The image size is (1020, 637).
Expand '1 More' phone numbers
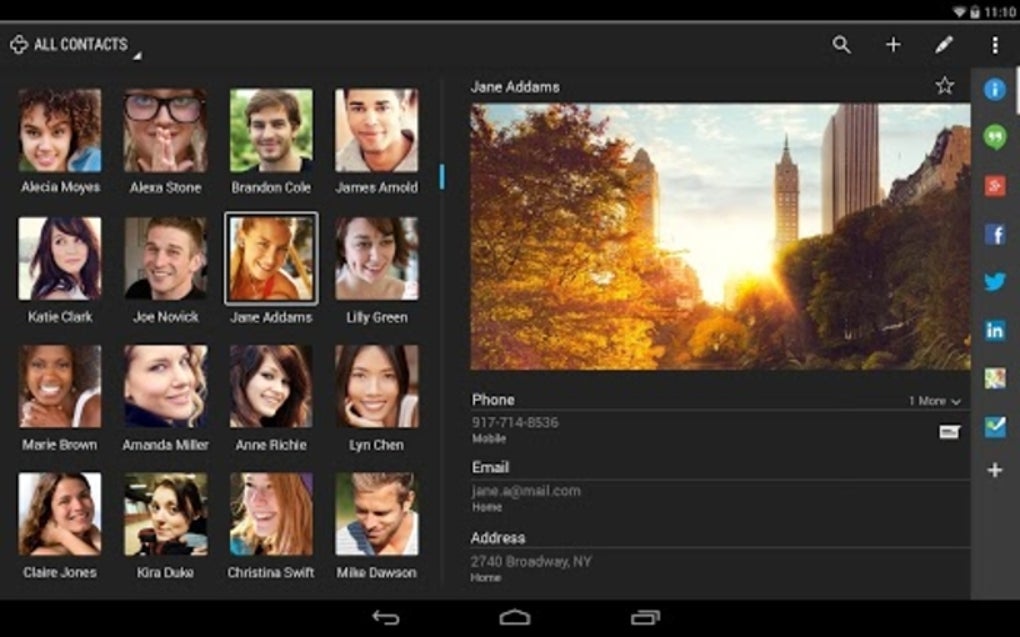point(934,401)
